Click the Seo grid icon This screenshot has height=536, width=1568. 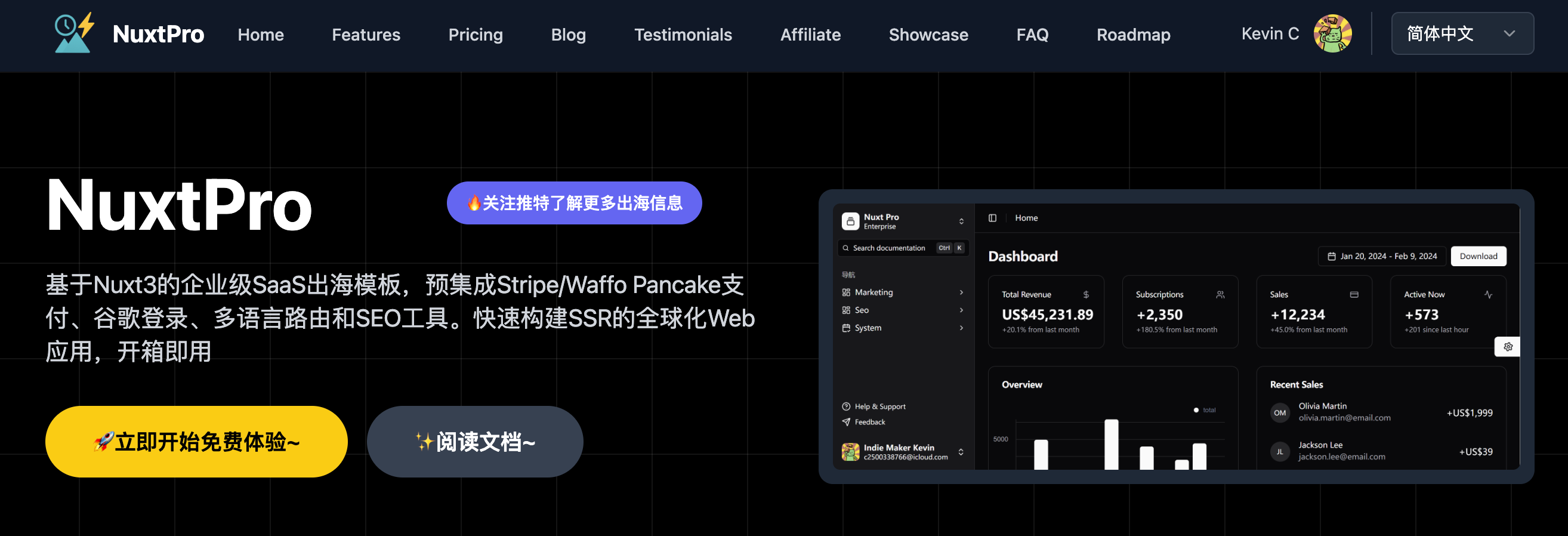(x=846, y=310)
